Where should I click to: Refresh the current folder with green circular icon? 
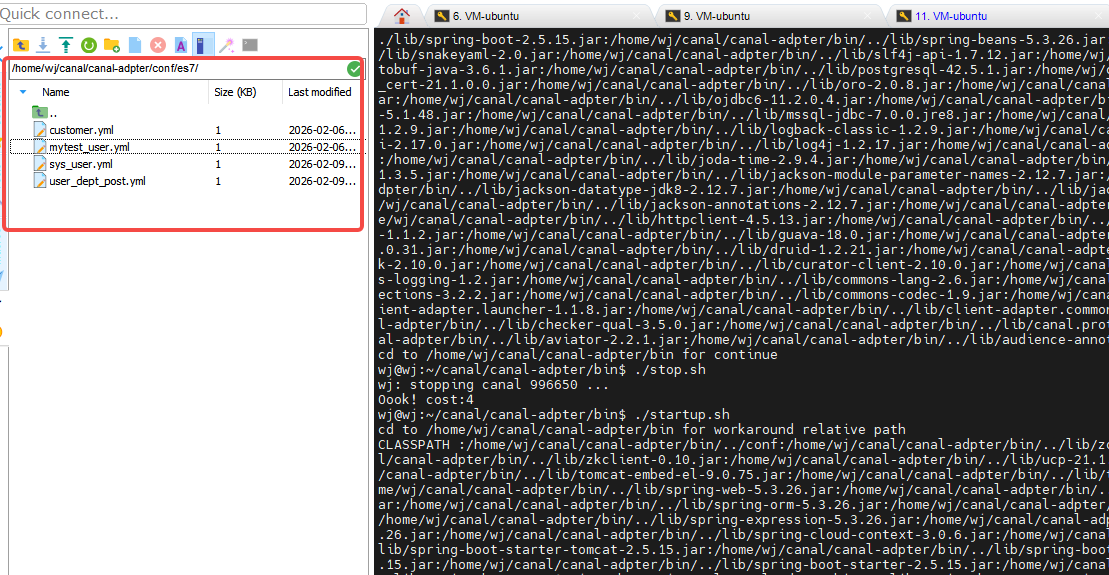tap(88, 45)
